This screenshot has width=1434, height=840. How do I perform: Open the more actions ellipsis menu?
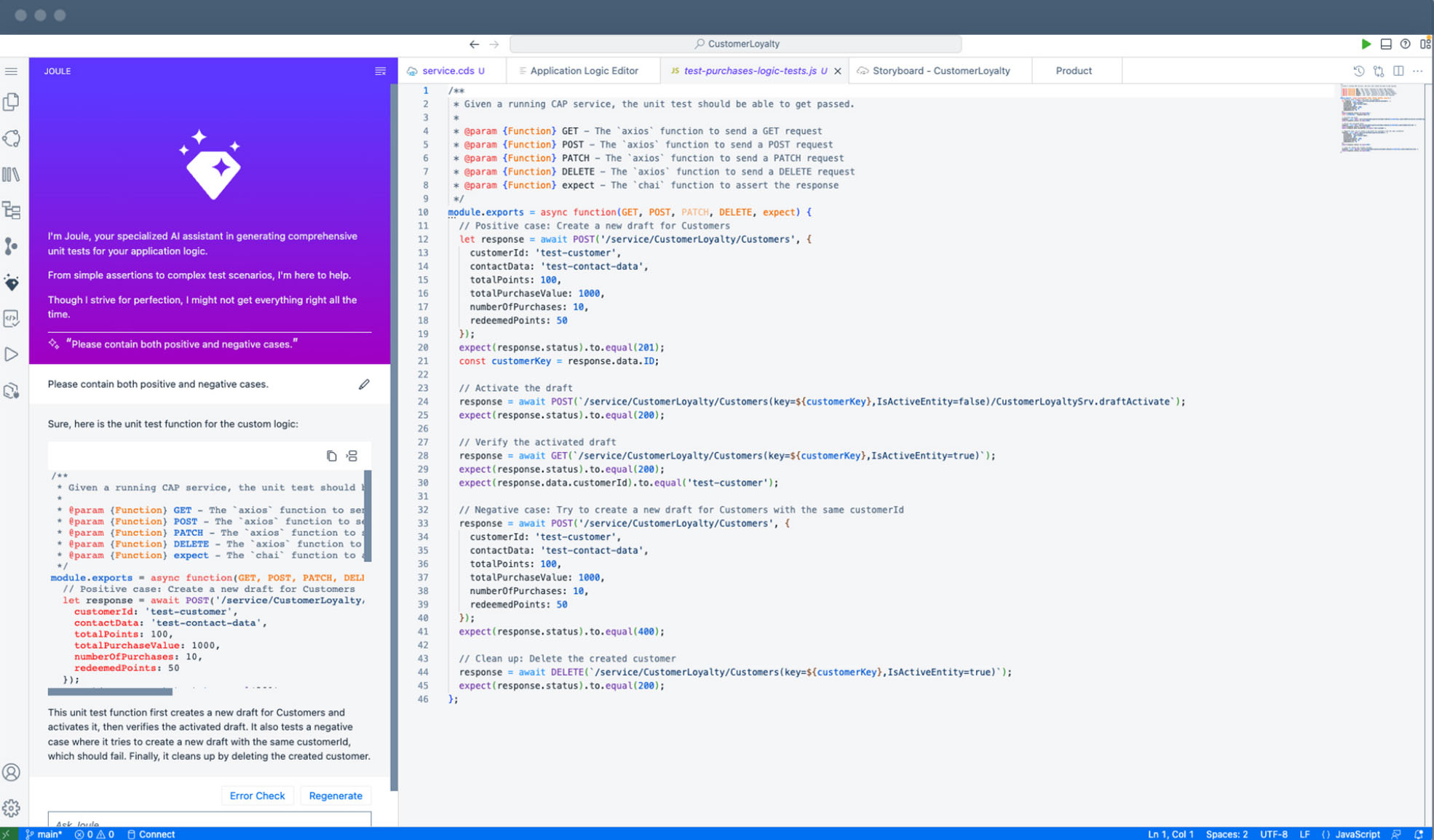[1417, 71]
